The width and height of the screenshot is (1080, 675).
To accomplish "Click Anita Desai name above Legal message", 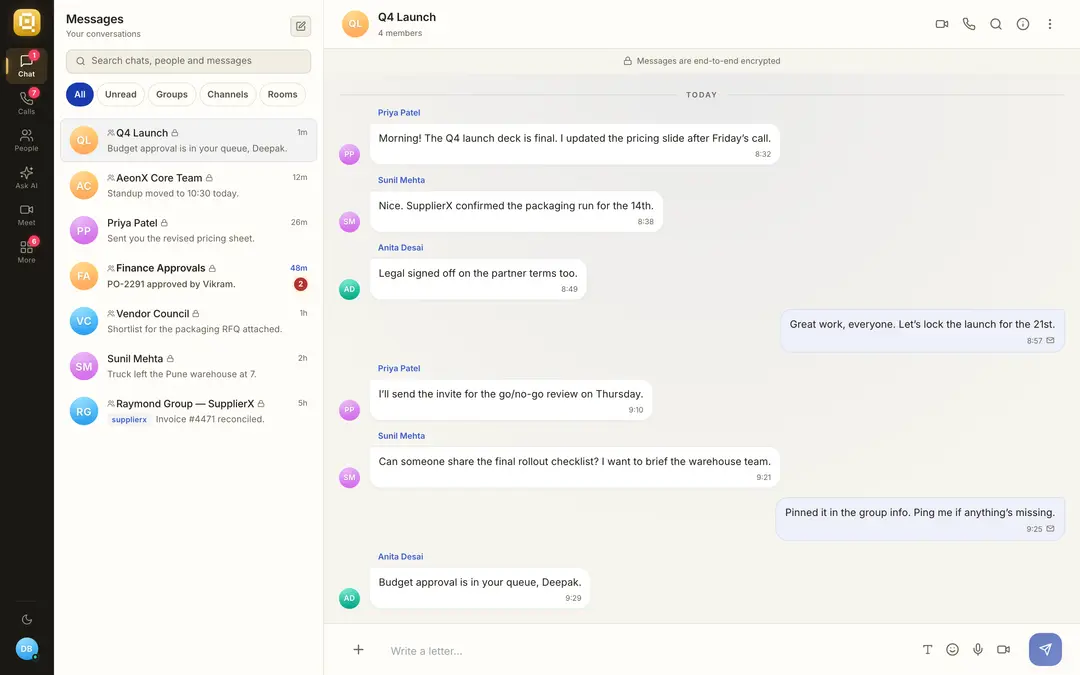I will click(400, 248).
